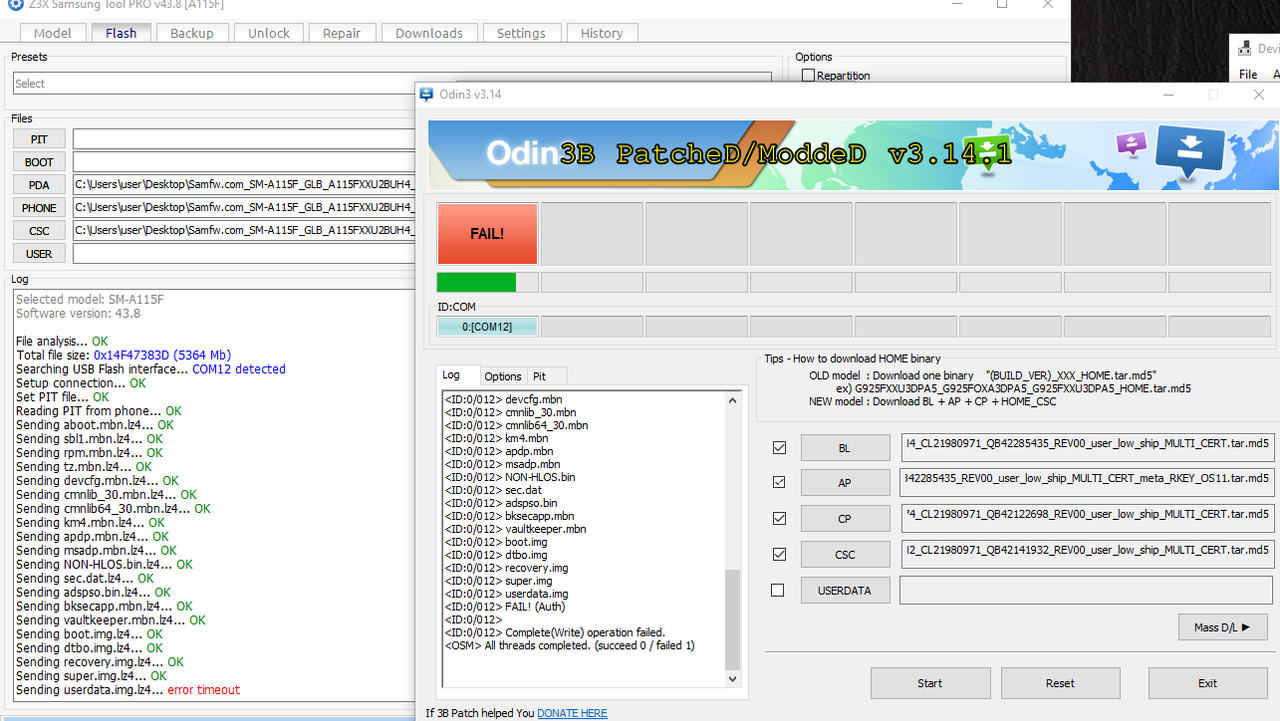Viewport: 1280px width, 721px height.
Task: Click the USER file path field
Action: (244, 254)
